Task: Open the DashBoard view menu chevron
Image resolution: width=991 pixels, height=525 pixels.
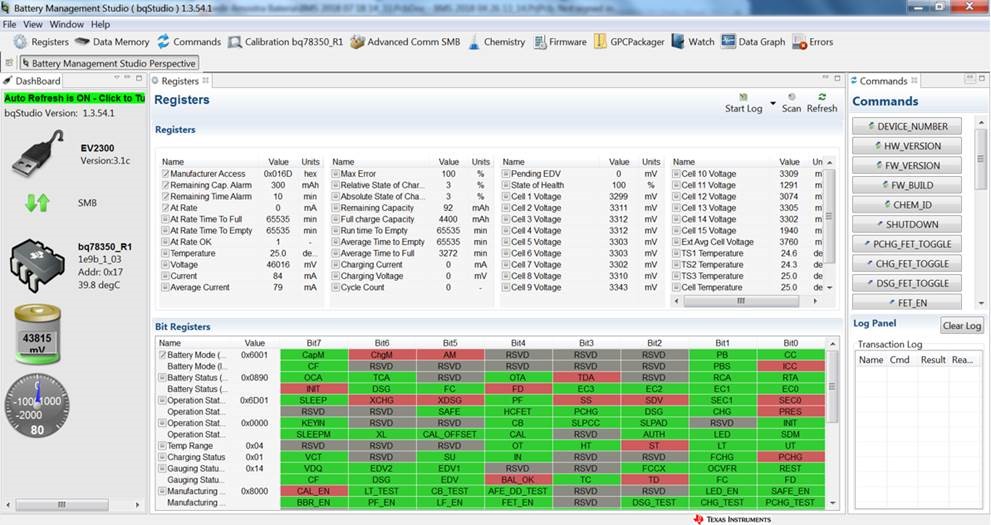Action: (x=116, y=78)
